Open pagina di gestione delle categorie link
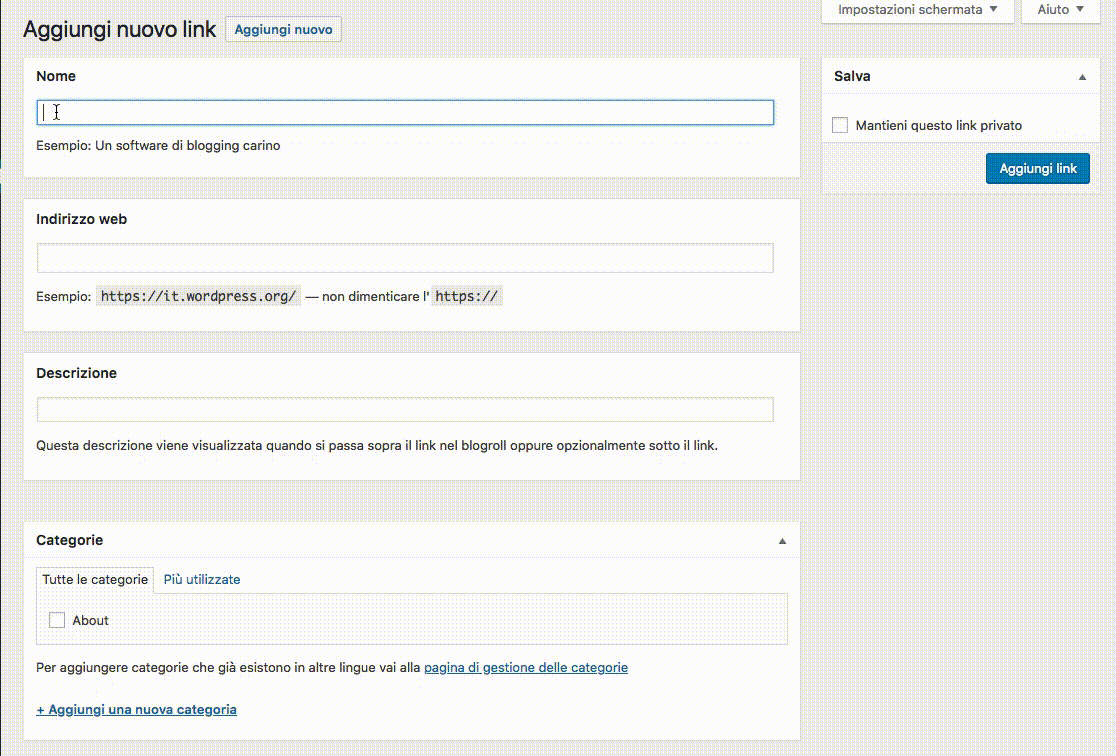 click(525, 667)
